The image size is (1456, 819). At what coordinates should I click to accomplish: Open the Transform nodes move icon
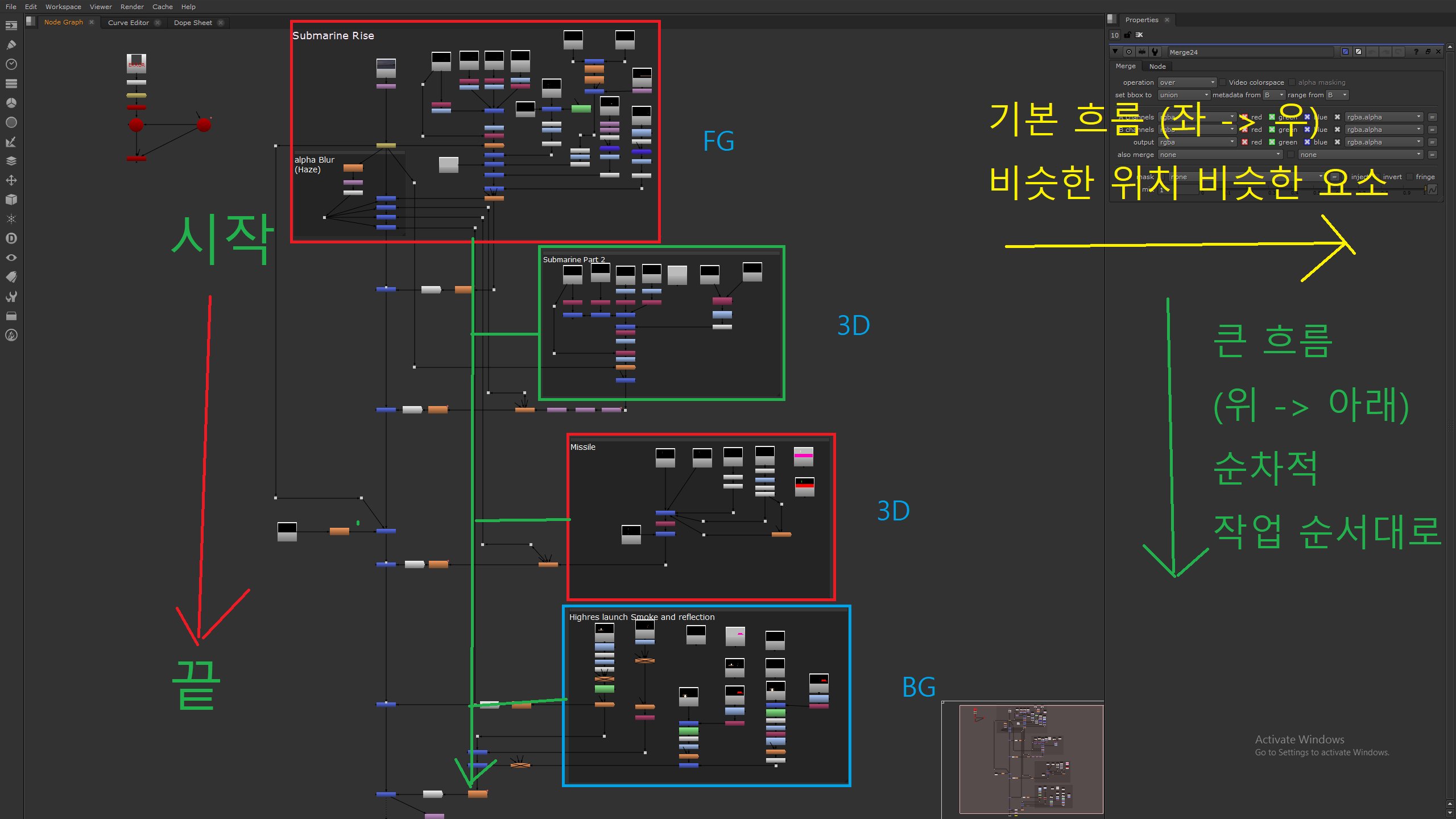coord(11,180)
